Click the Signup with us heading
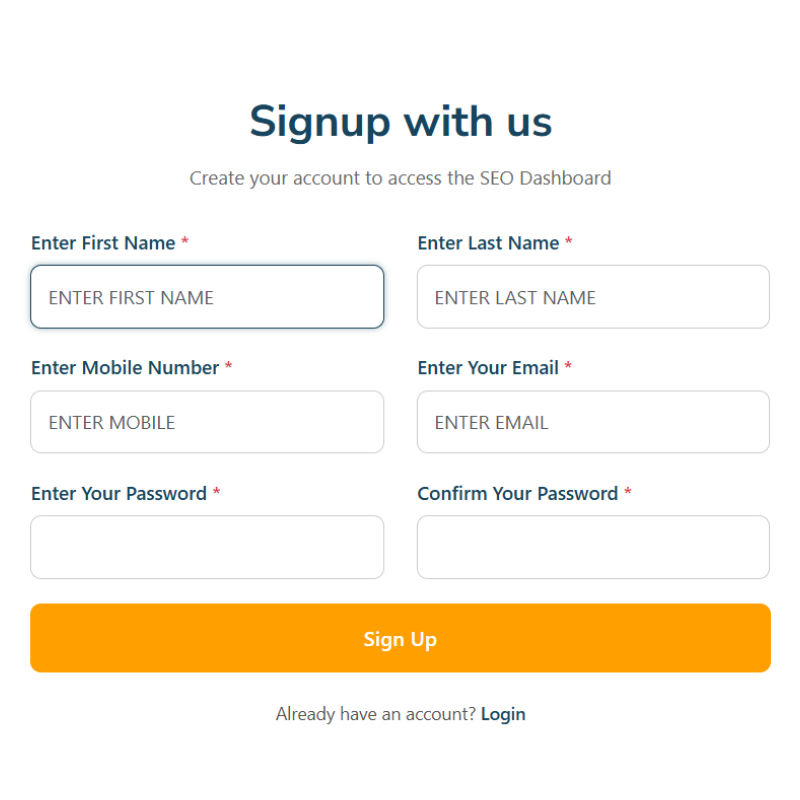Screen dimensions: 800x800 click(x=400, y=121)
